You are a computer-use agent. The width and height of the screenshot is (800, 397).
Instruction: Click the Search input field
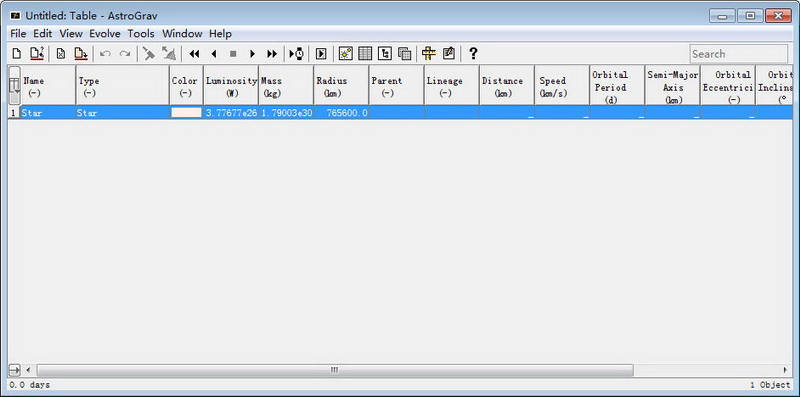tap(738, 54)
